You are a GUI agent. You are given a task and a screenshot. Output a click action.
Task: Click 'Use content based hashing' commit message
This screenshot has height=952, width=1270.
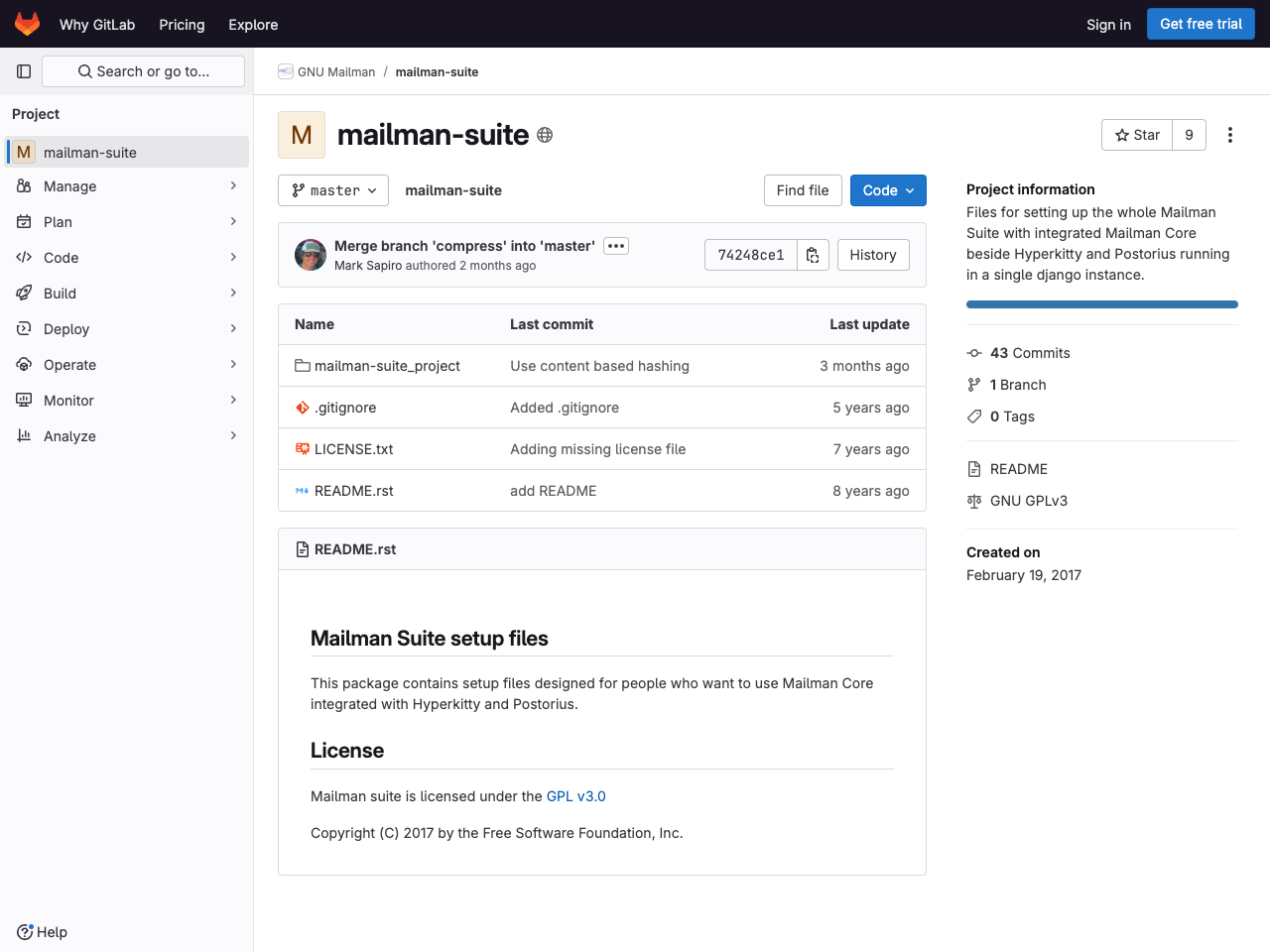(x=599, y=366)
